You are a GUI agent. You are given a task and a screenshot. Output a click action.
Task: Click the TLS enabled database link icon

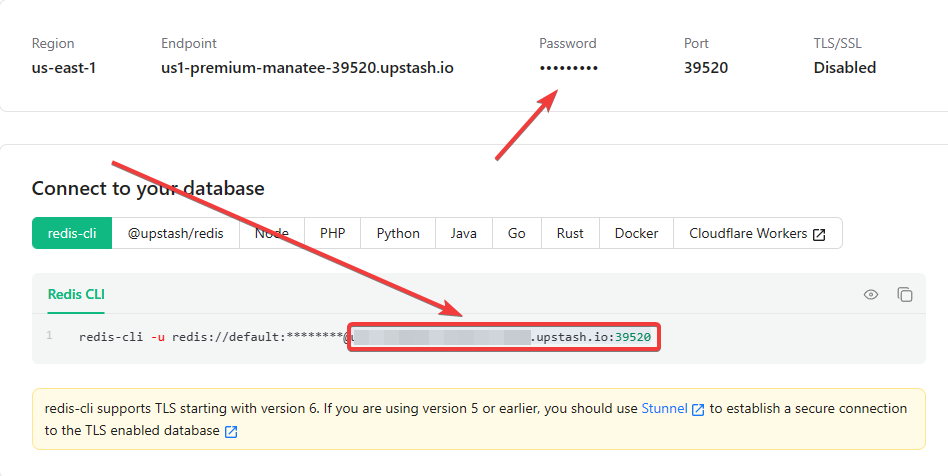(231, 431)
